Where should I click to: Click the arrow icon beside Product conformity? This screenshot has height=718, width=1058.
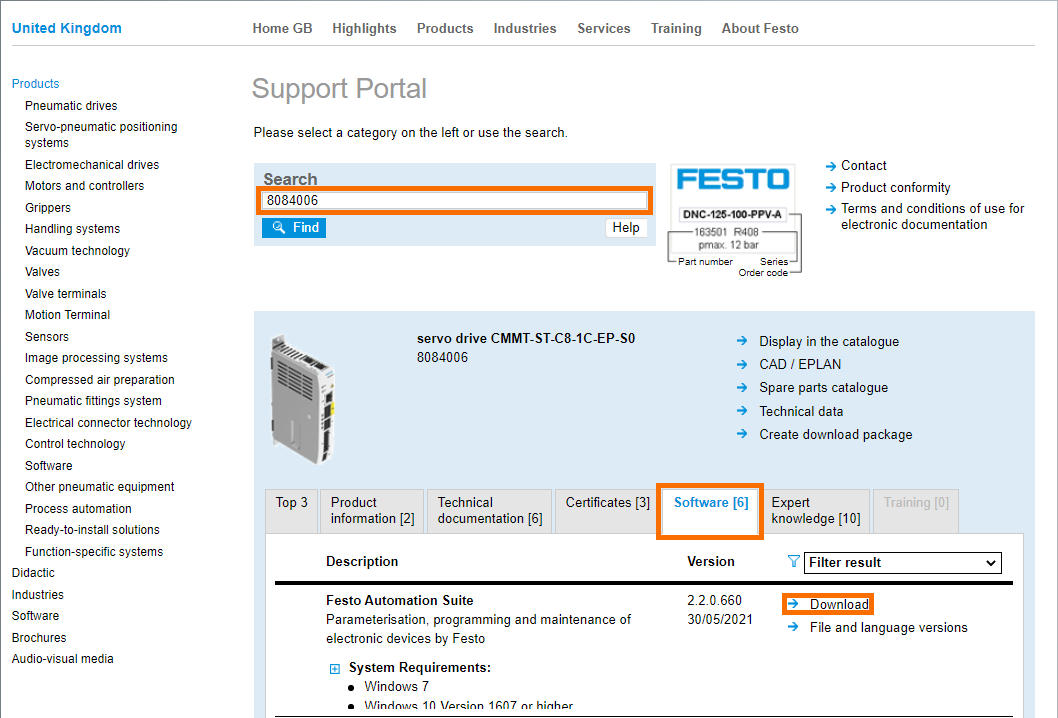[x=832, y=187]
